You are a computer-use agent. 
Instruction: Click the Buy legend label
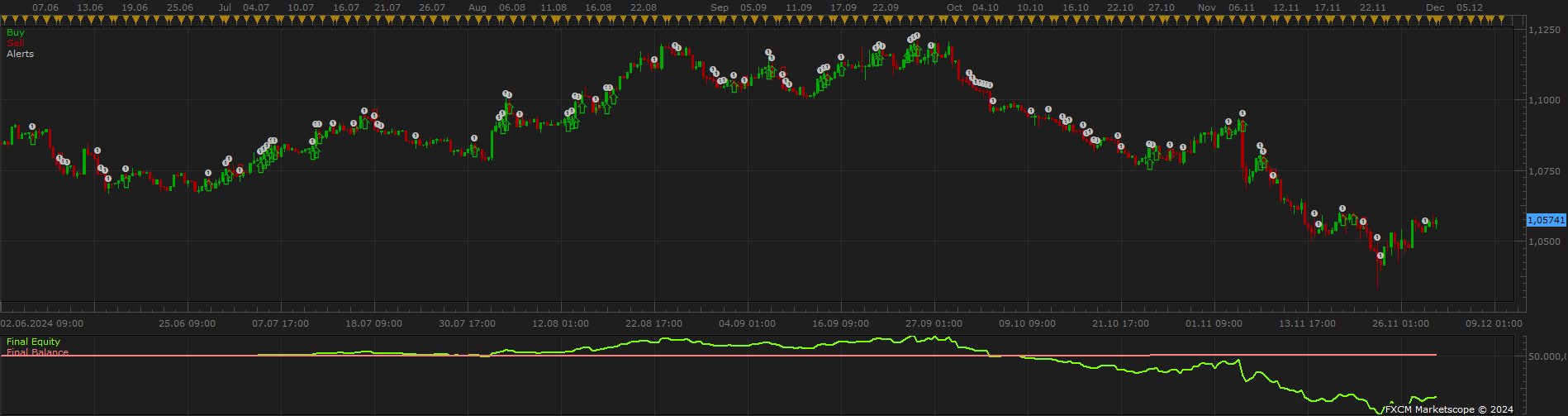tap(16, 33)
